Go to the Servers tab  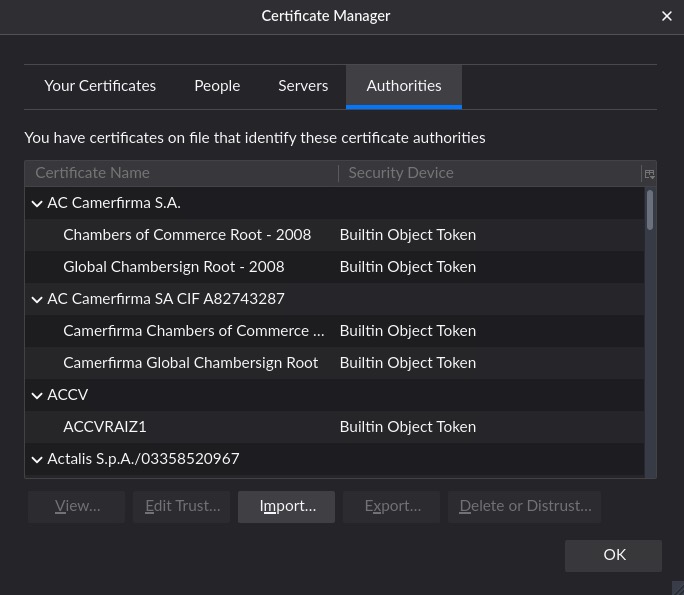303,86
